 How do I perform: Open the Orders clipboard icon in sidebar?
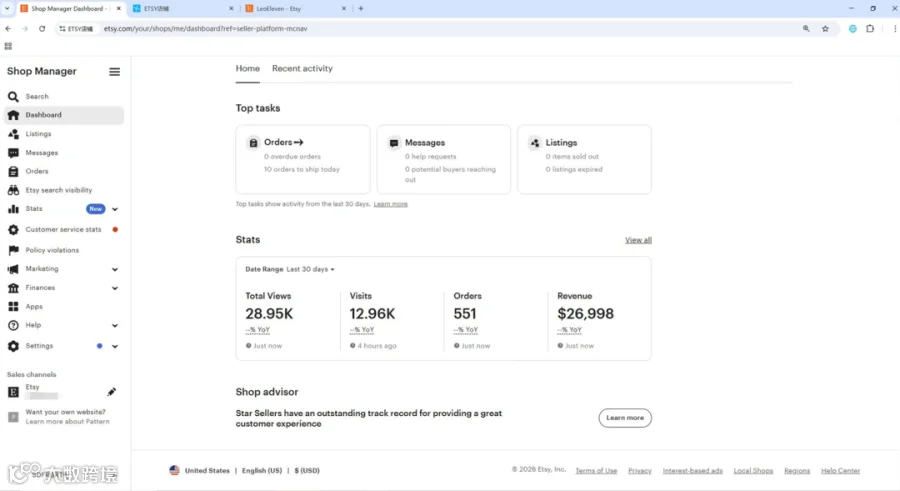click(13, 171)
